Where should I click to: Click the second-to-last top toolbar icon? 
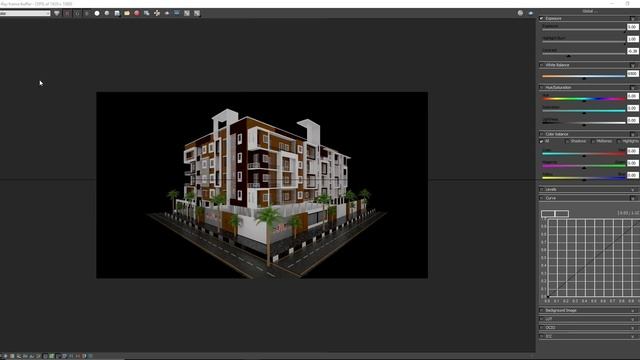point(187,13)
